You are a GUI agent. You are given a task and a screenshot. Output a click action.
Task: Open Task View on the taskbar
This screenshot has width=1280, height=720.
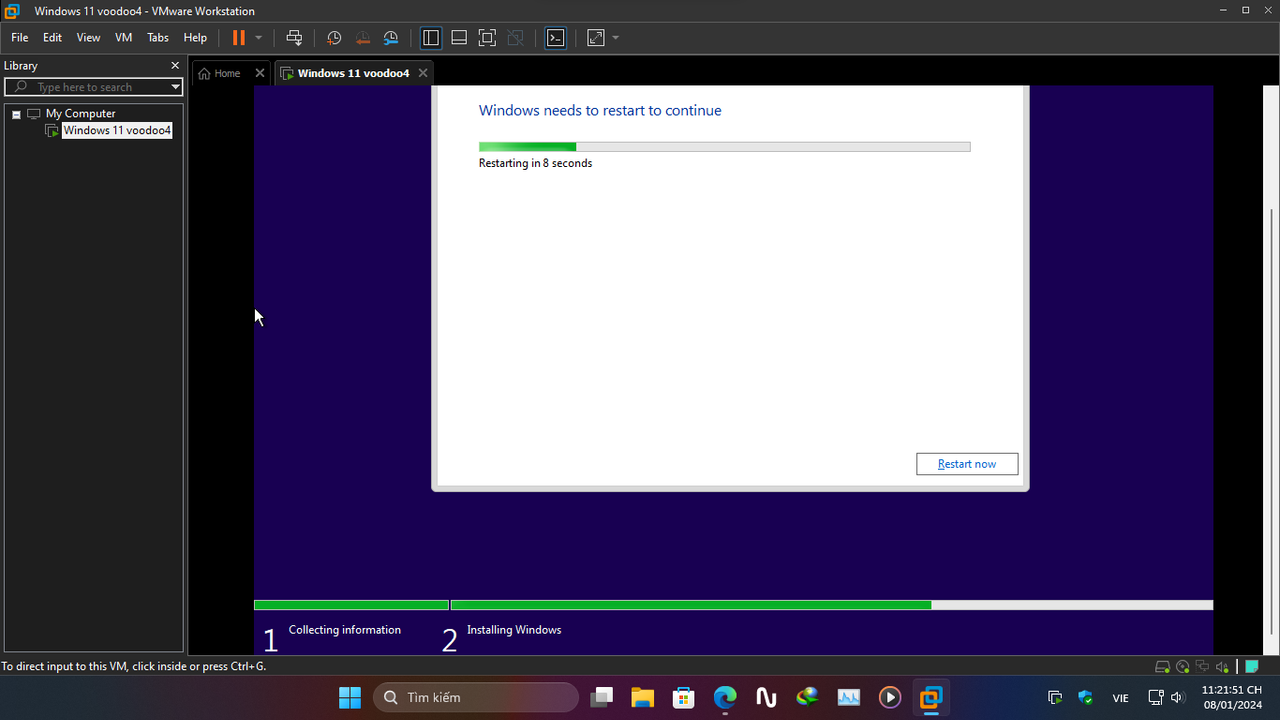tap(601, 697)
